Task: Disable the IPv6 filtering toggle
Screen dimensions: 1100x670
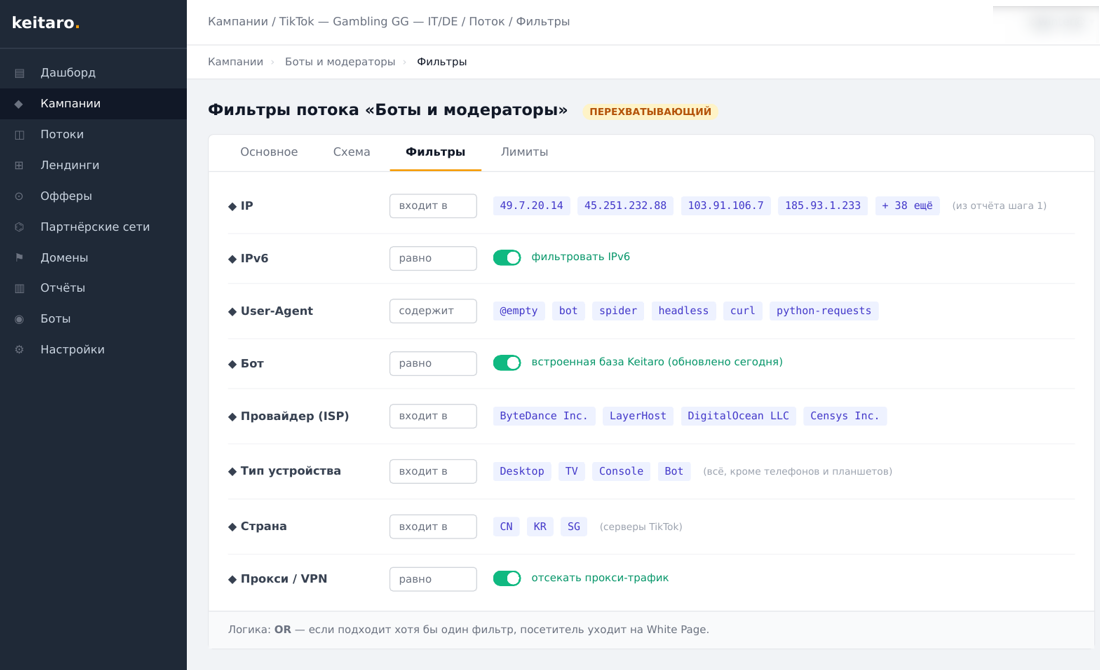Action: 507,257
